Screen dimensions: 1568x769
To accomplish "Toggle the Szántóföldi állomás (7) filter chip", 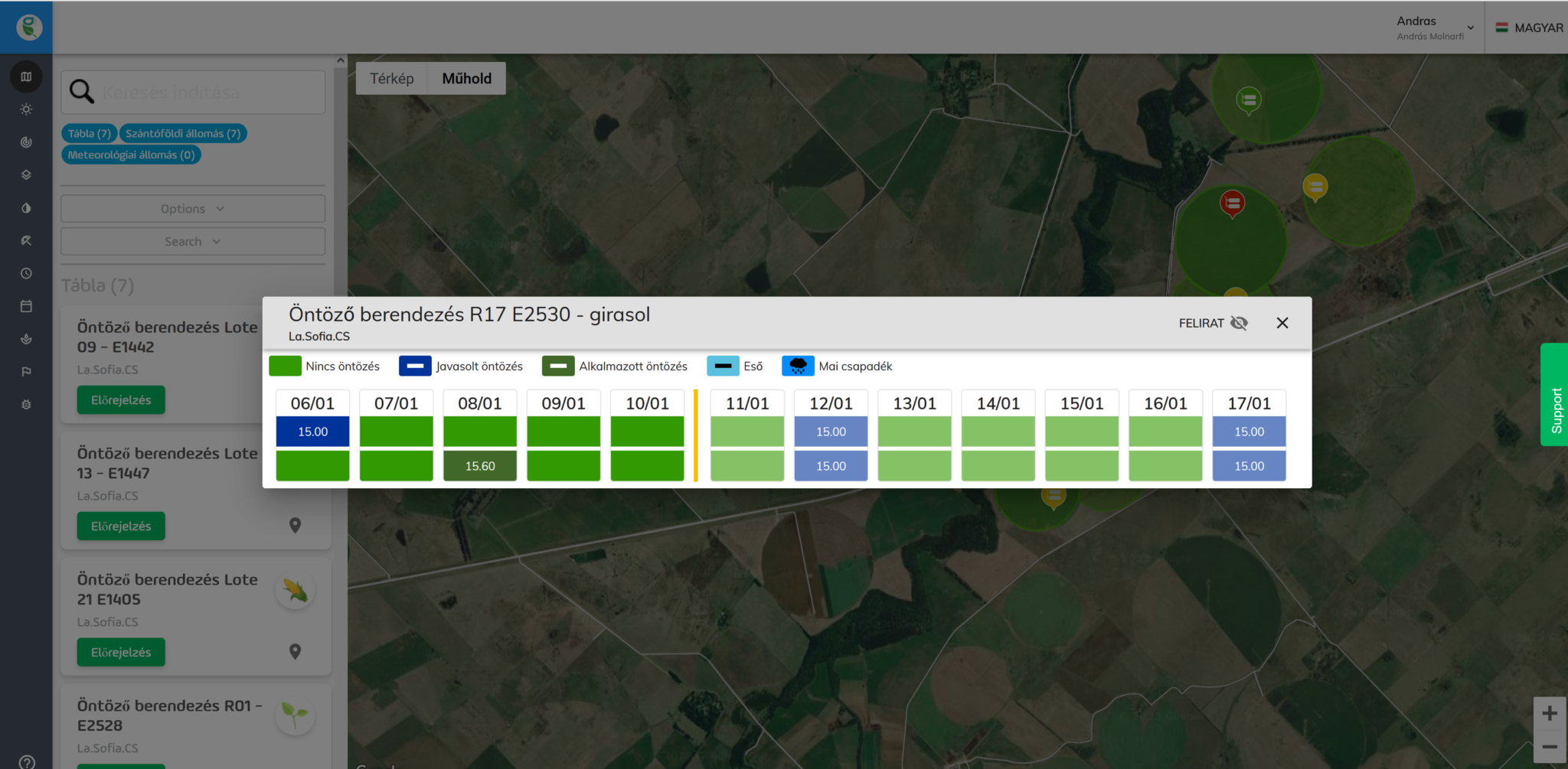I will tap(183, 133).
